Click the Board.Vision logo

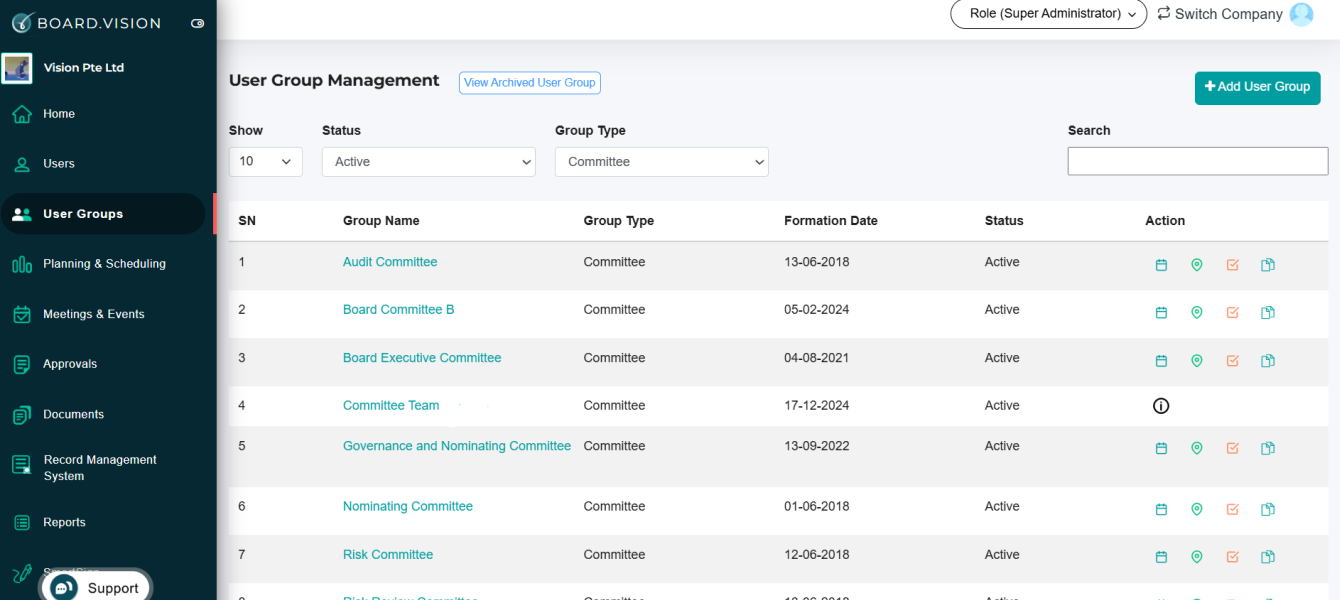86,23
